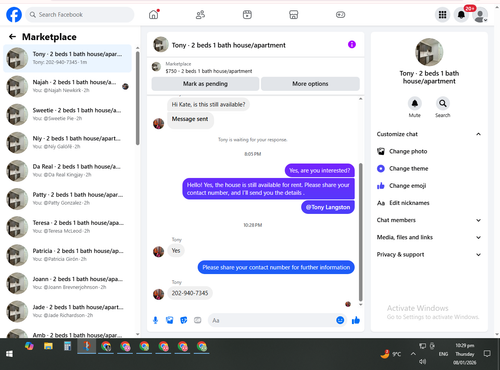Click the Windows Start button

[x=9, y=354]
